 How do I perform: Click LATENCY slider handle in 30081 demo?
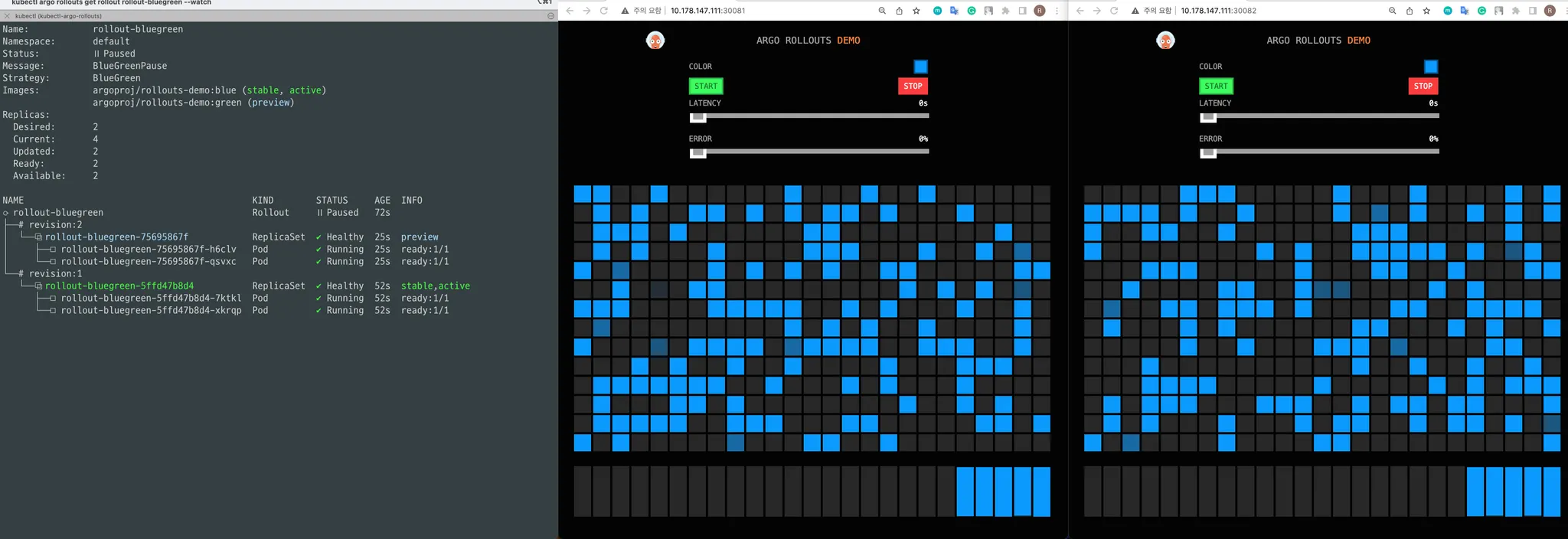[697, 117]
